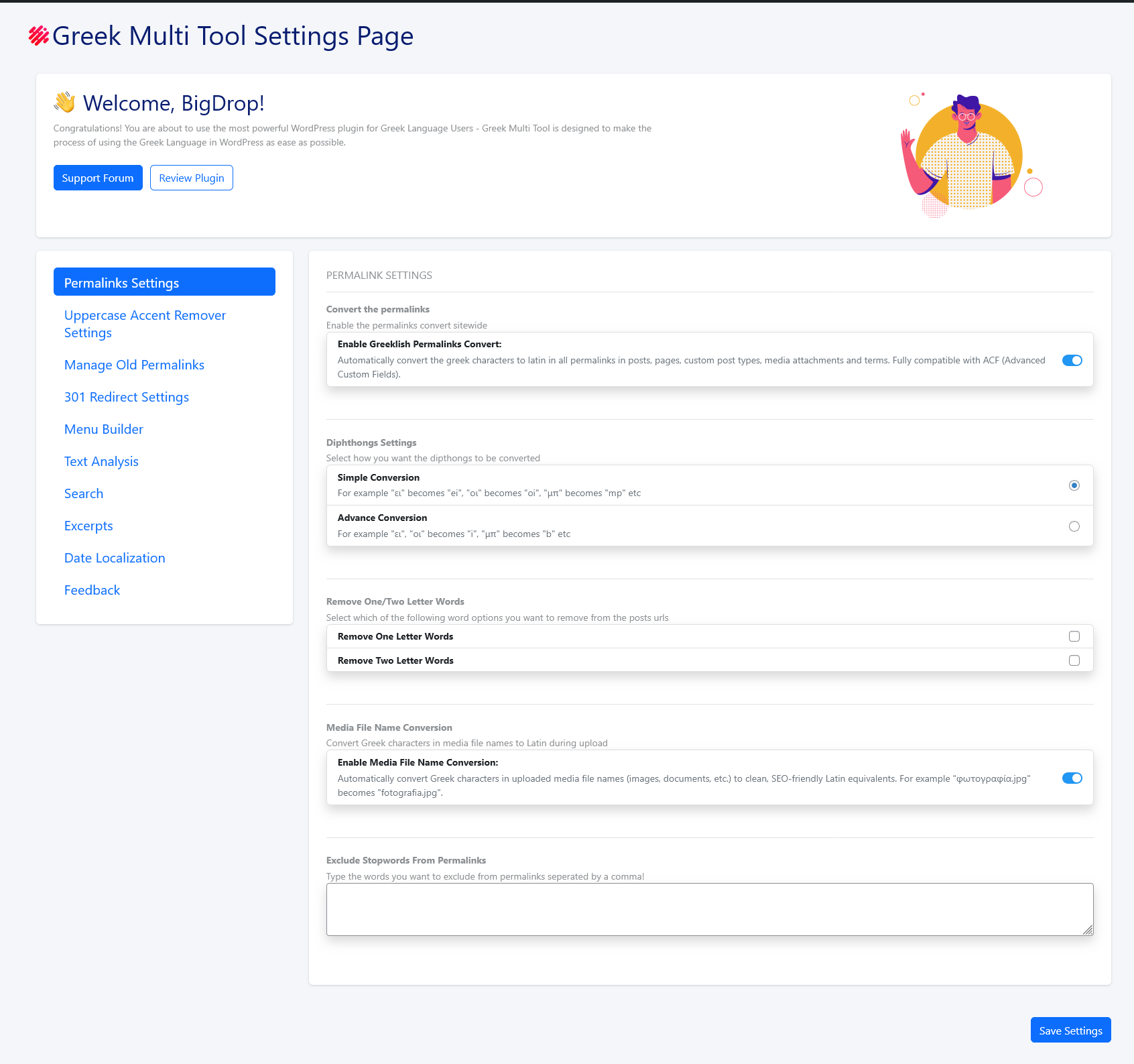This screenshot has width=1134, height=1064.
Task: Check the Remove One Letter Words box
Action: [x=1074, y=636]
